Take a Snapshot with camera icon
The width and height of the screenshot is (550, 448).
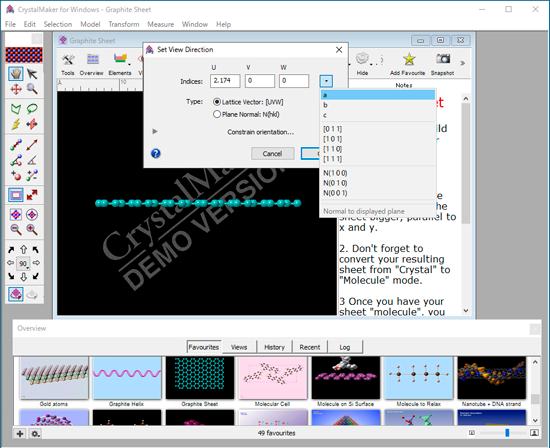tap(443, 59)
